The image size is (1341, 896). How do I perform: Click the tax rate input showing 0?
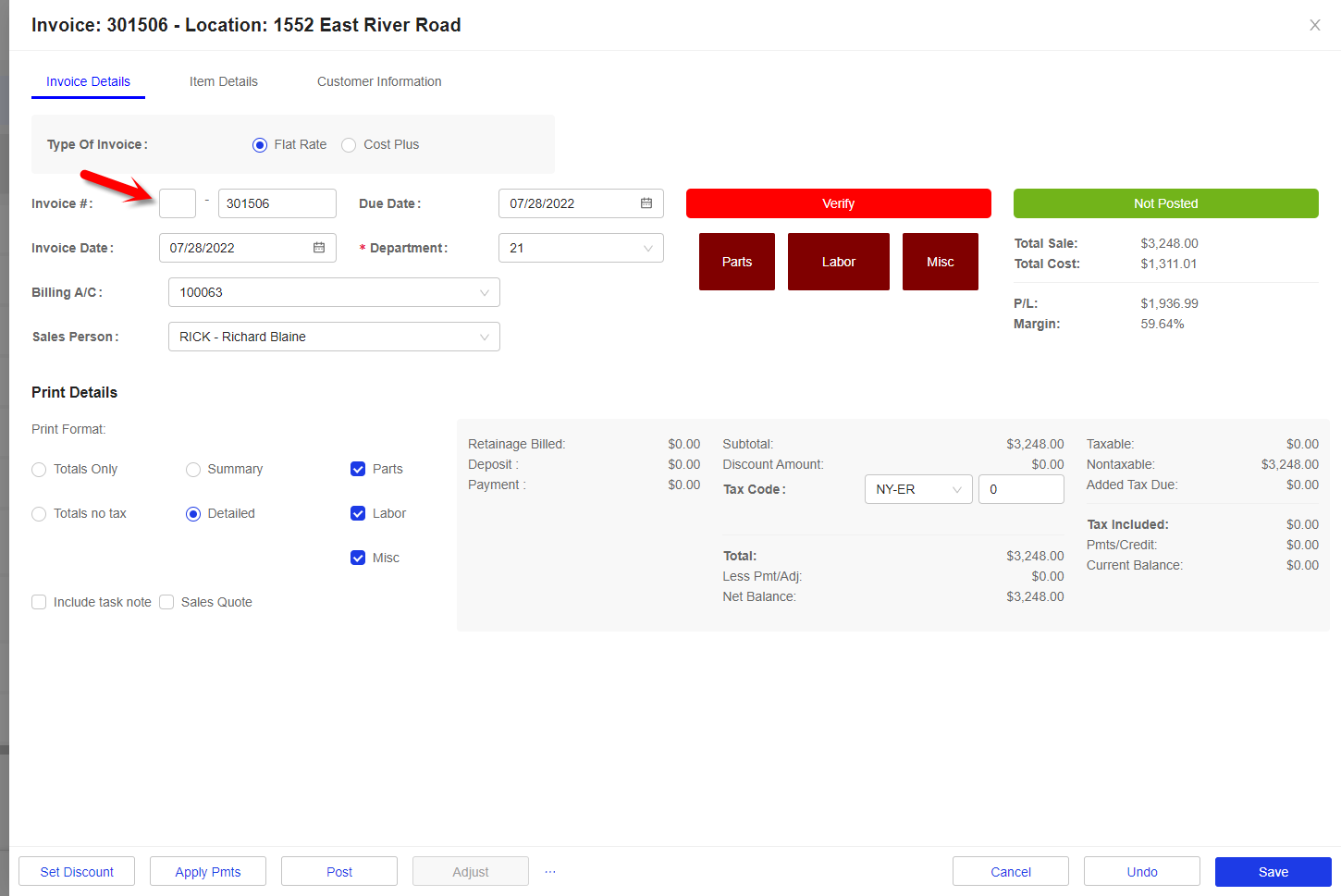1021,489
